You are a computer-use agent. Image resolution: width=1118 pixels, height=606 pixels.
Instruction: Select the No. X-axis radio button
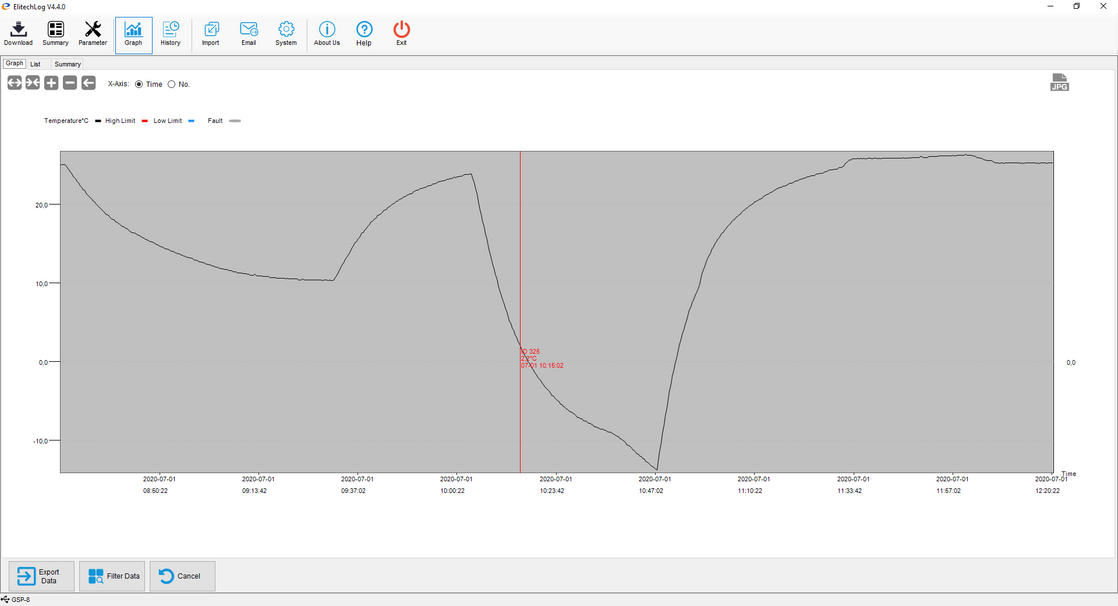point(171,84)
